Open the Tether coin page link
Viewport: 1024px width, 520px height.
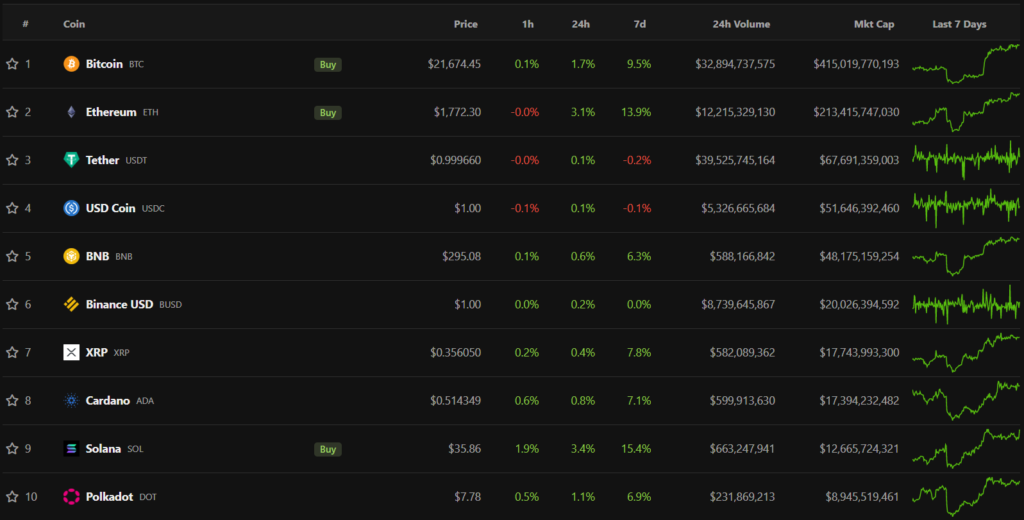click(x=102, y=160)
